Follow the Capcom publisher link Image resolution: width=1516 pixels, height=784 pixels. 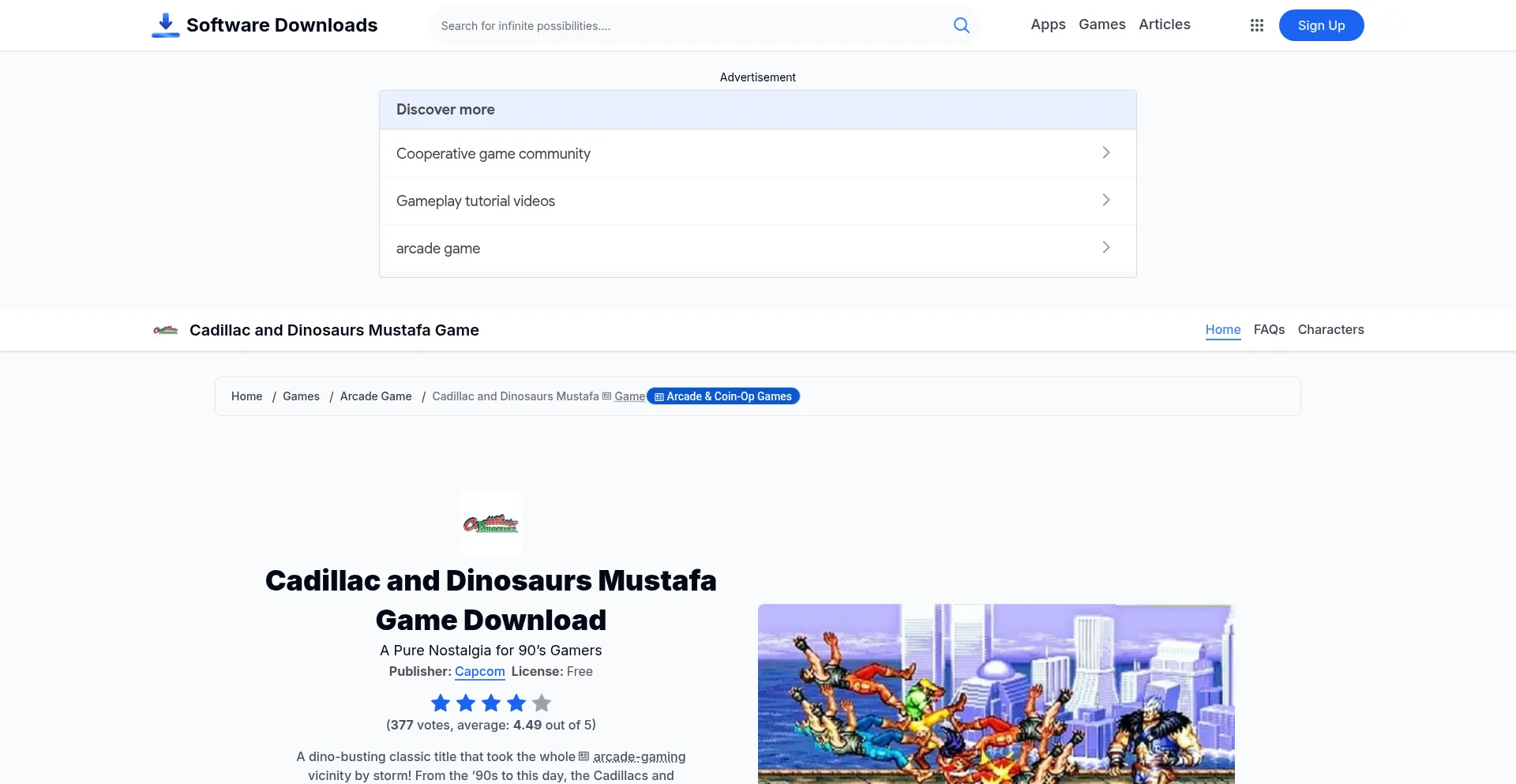pos(479,672)
